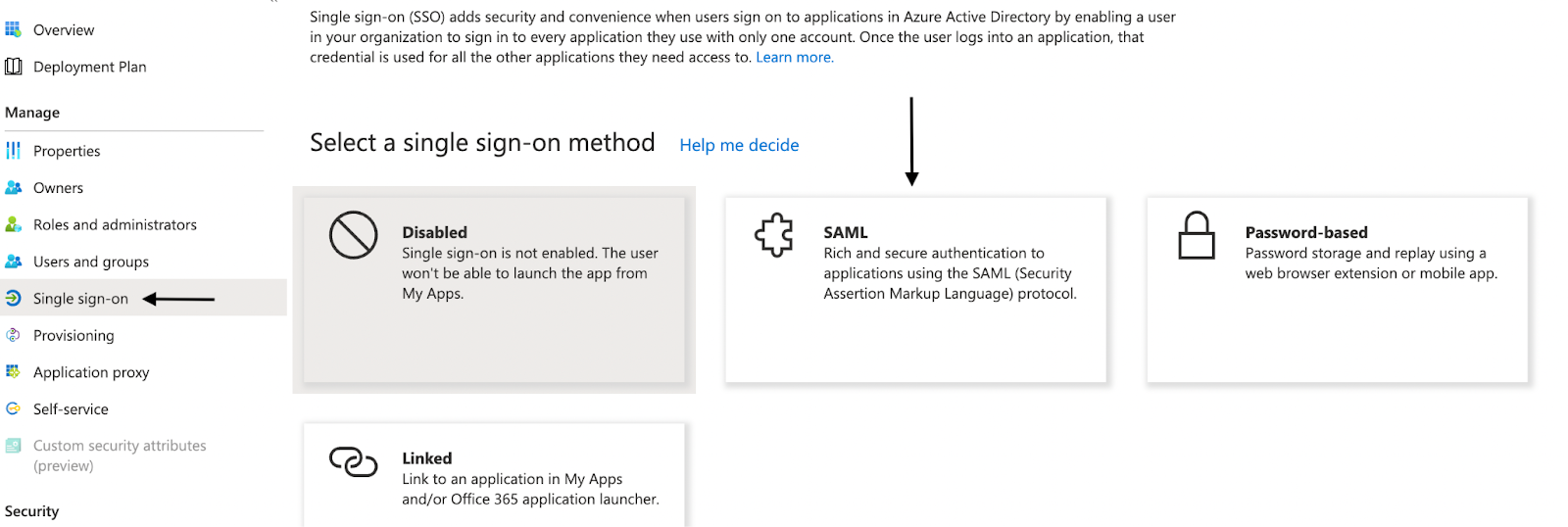Viewport: 1568px width, 527px height.
Task: Open Application proxy menu item
Action: point(143,372)
